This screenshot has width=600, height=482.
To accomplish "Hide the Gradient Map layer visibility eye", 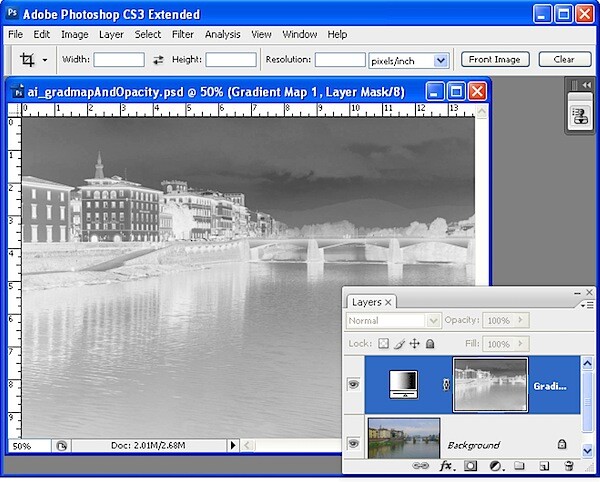I will [x=354, y=384].
